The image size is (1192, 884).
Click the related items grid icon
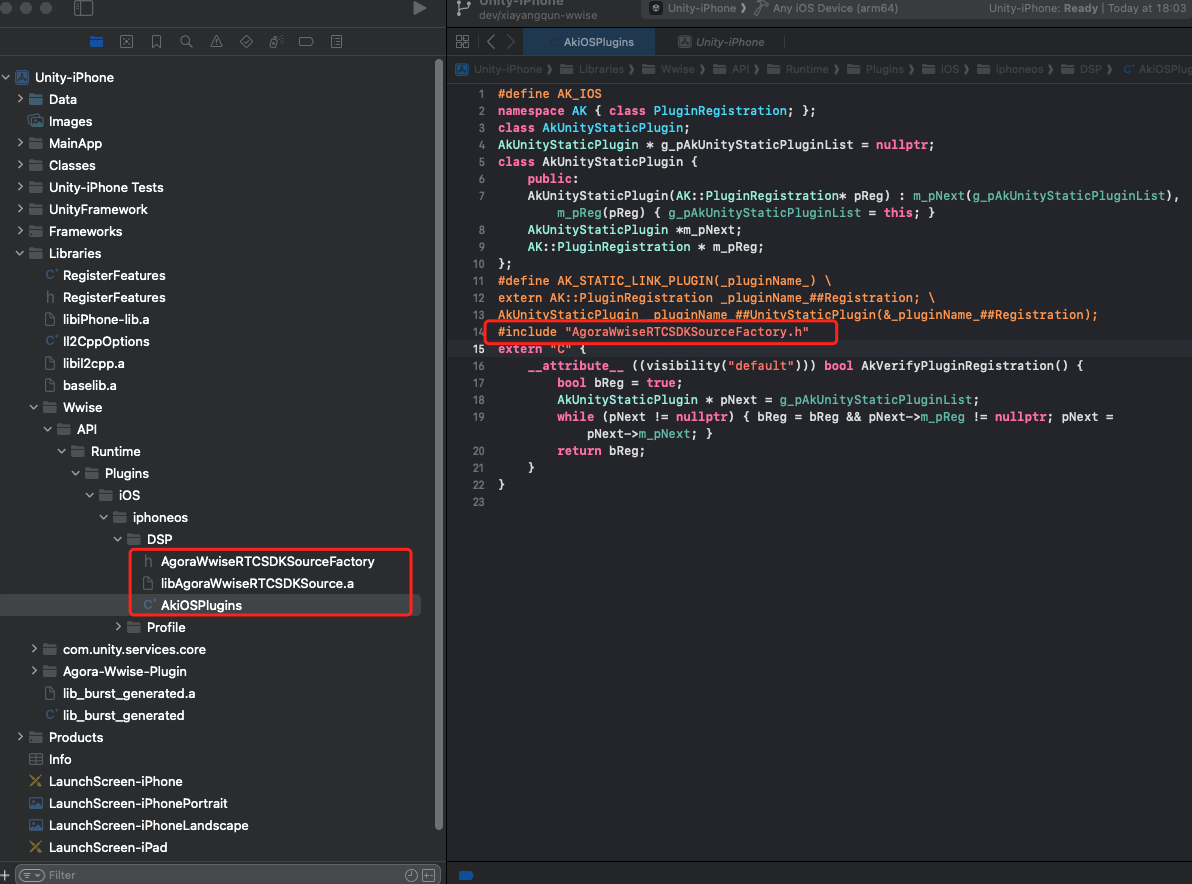point(462,42)
